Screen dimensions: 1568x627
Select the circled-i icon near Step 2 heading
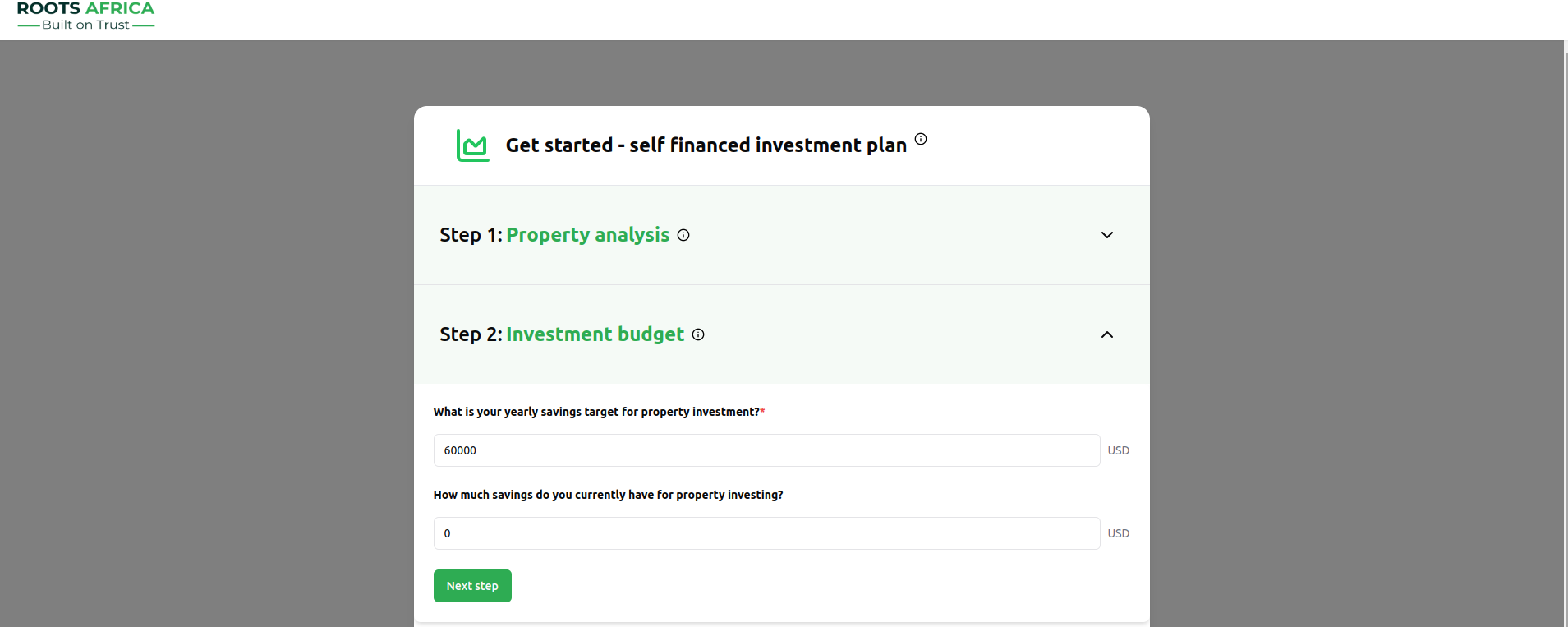[697, 334]
